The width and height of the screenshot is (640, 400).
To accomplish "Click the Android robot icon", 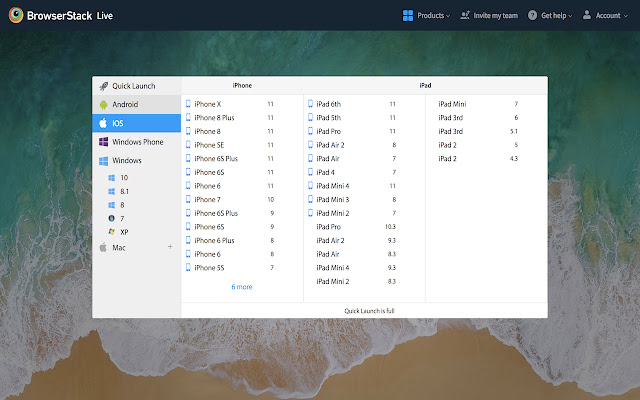I will click(102, 104).
